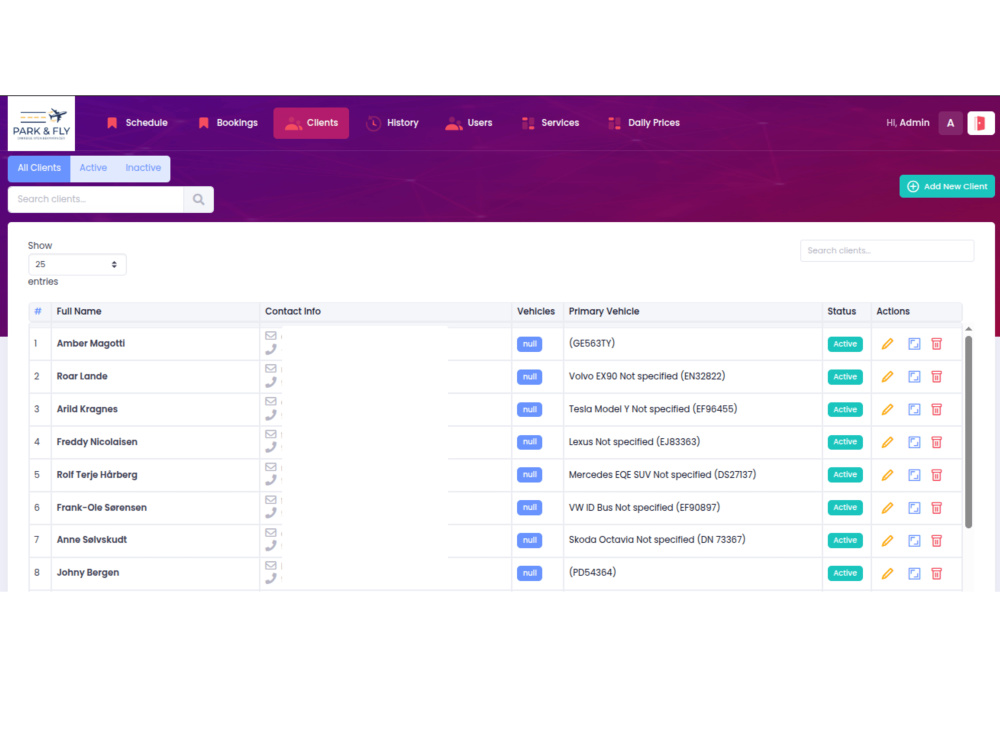
Task: Delete Arild Kragnes with the trash icon
Action: (937, 410)
